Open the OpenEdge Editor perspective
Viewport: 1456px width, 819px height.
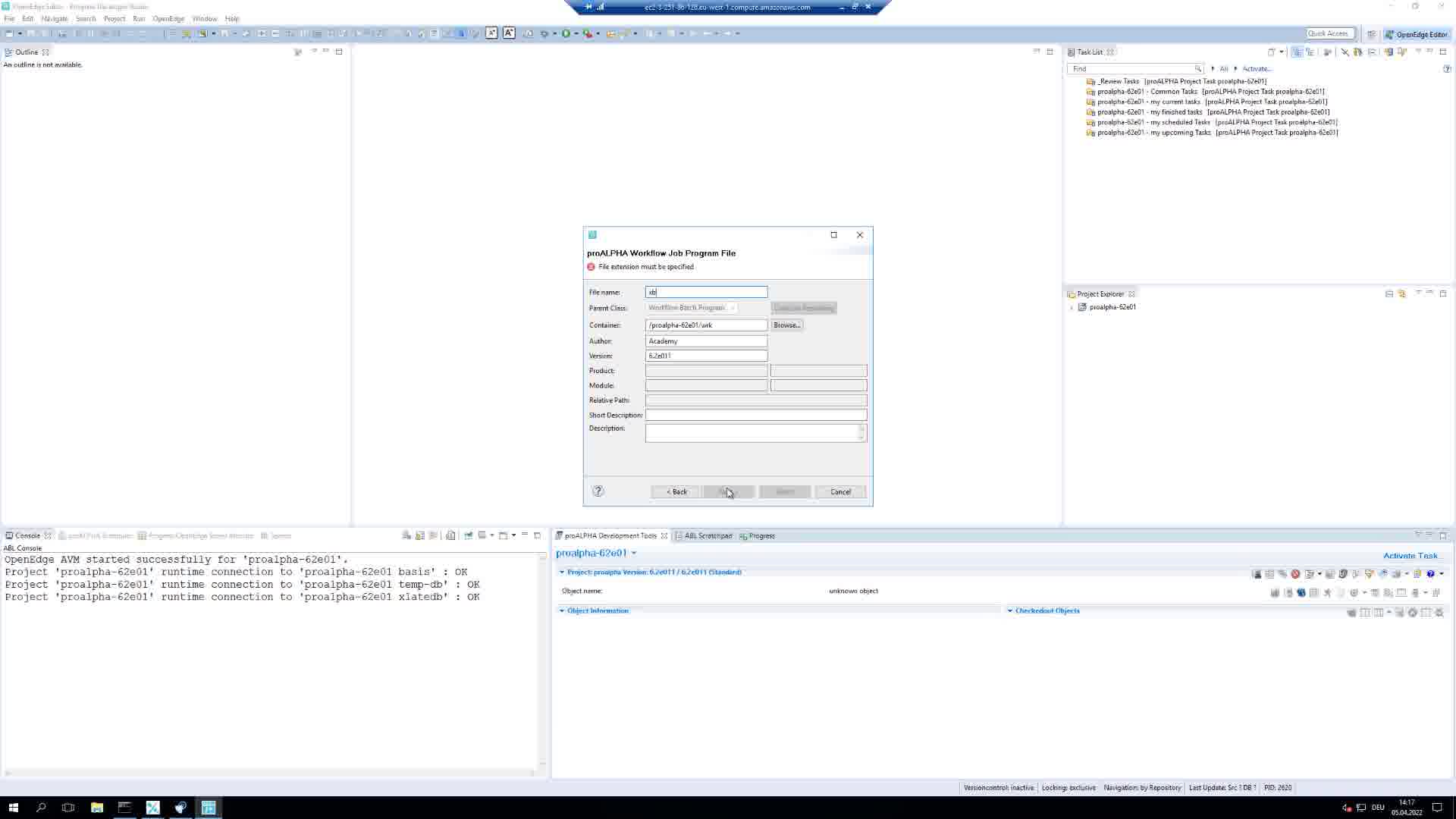[x=1416, y=34]
